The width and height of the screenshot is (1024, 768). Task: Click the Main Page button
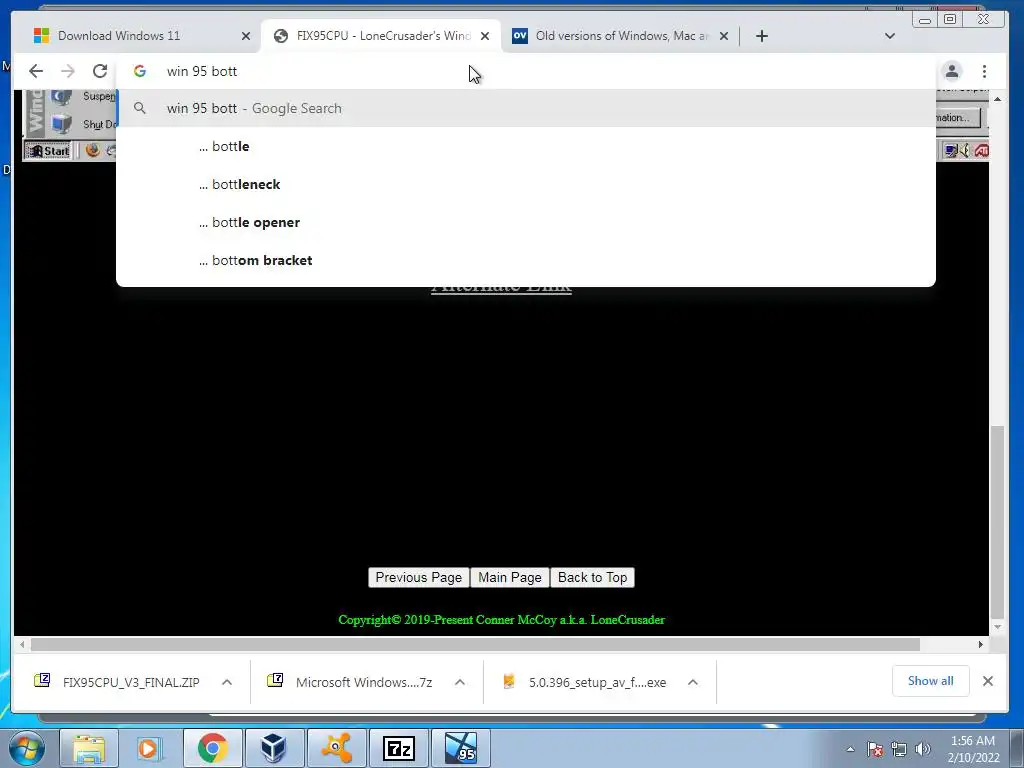click(x=510, y=577)
